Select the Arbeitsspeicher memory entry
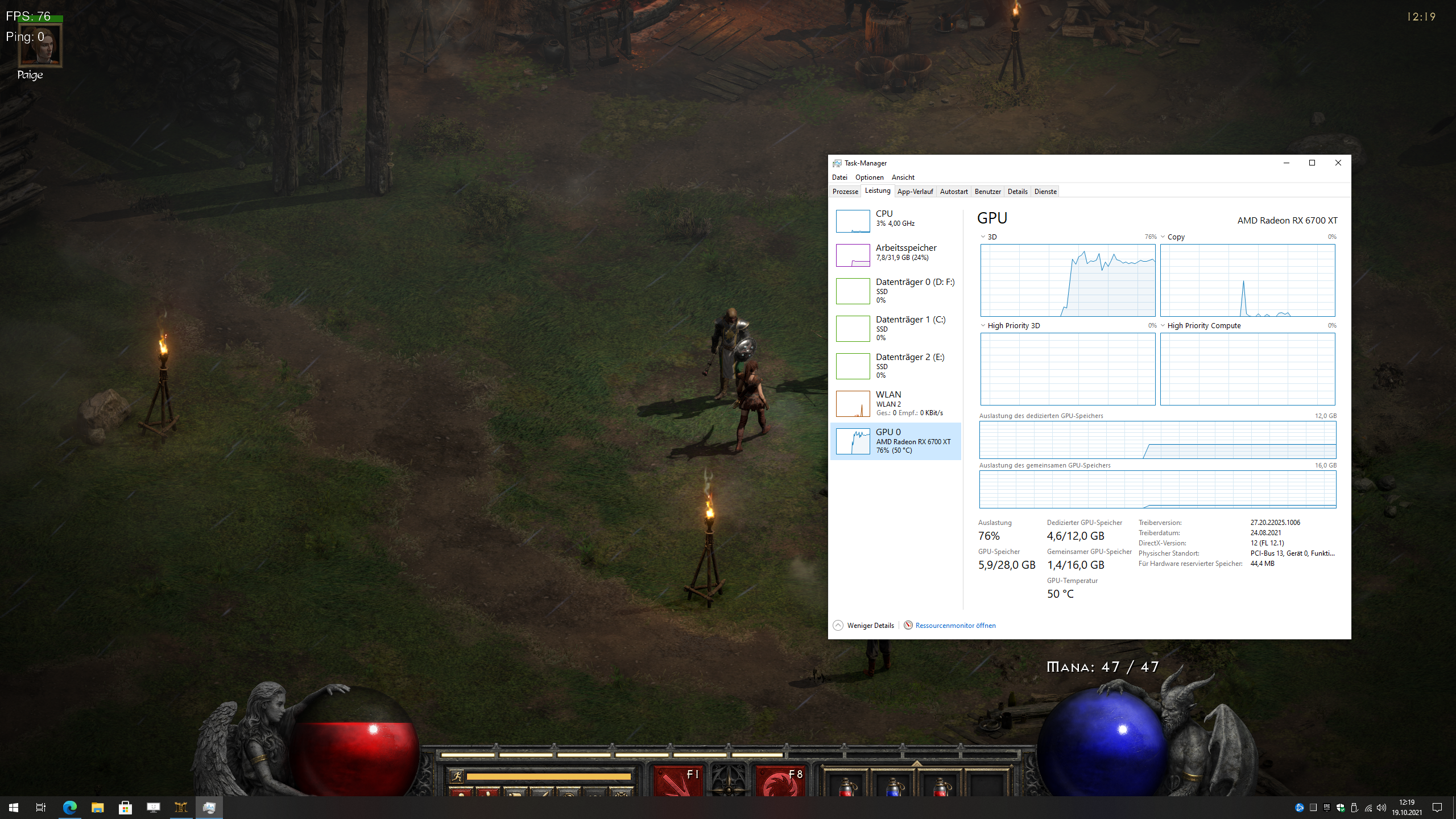Viewport: 1456px width, 819px height. 905,252
